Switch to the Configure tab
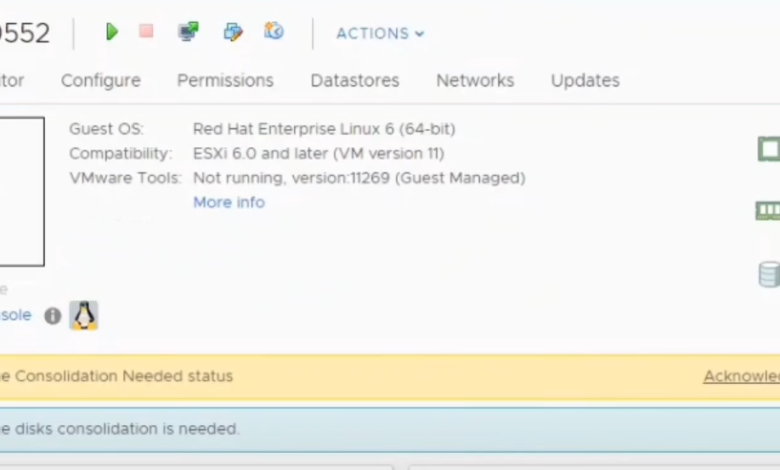 [x=101, y=80]
